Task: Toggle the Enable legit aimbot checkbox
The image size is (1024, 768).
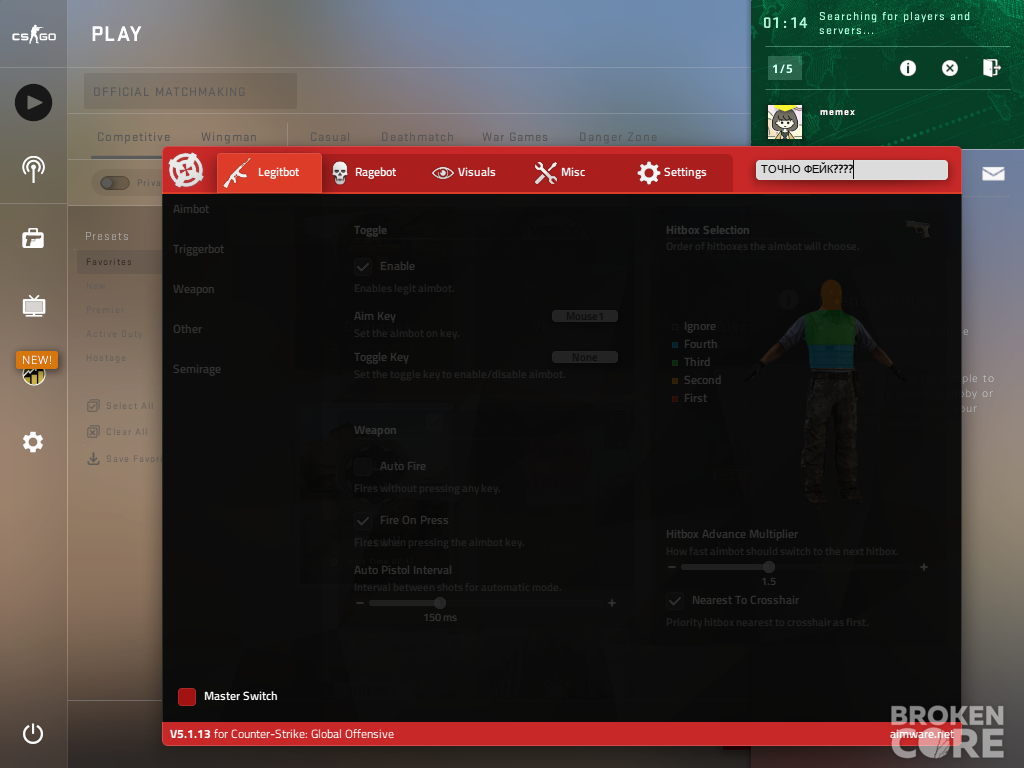Action: pos(363,266)
